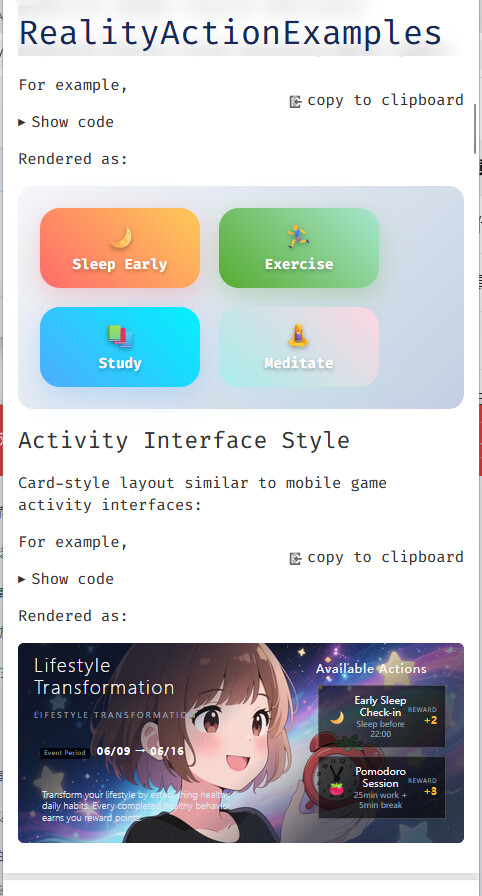482x896 pixels.
Task: Choose the Meditate action card
Action: pos(299,347)
